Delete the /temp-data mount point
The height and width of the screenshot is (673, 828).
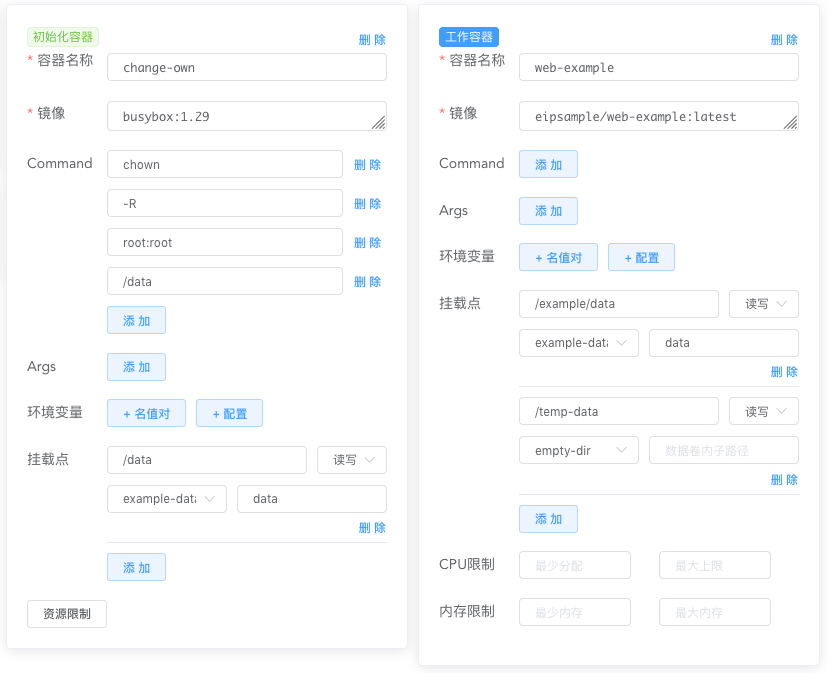point(785,480)
